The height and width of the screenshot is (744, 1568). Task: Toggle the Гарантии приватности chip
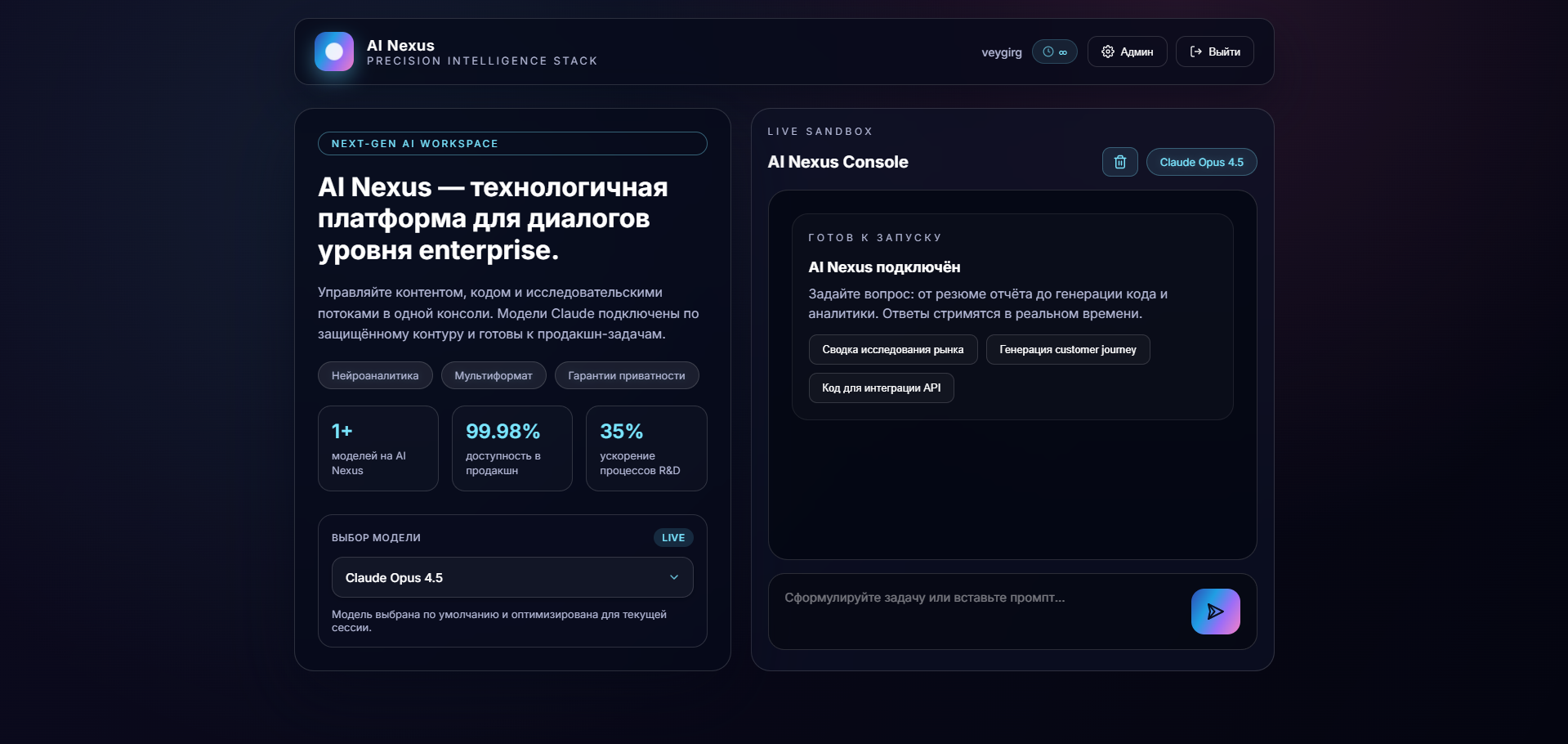click(x=625, y=375)
